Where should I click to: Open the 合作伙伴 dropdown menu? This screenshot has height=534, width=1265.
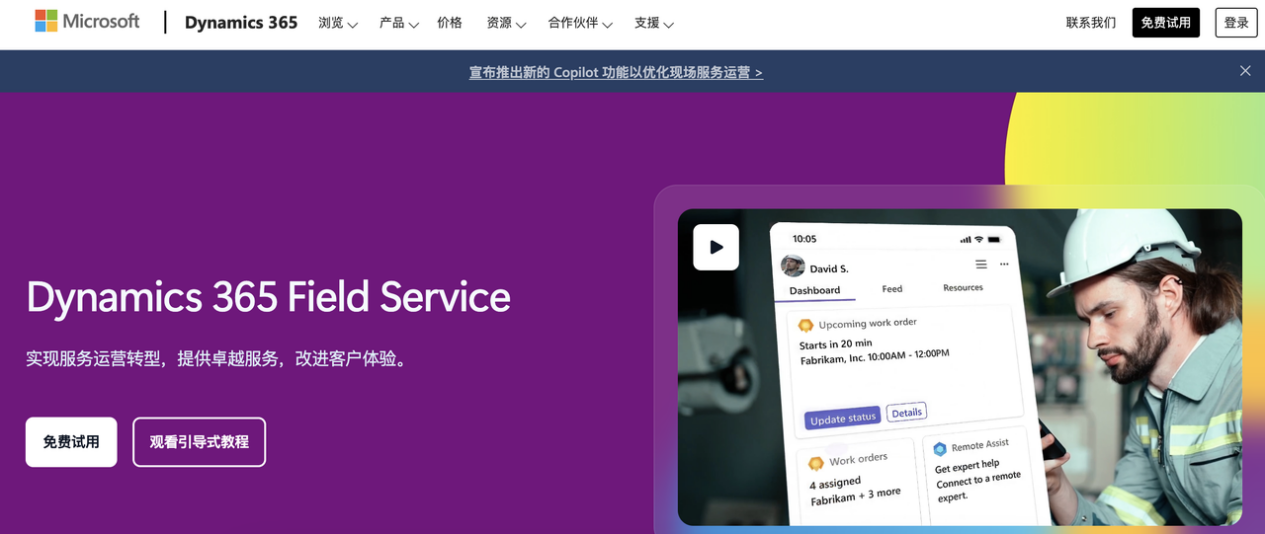[x=580, y=23]
